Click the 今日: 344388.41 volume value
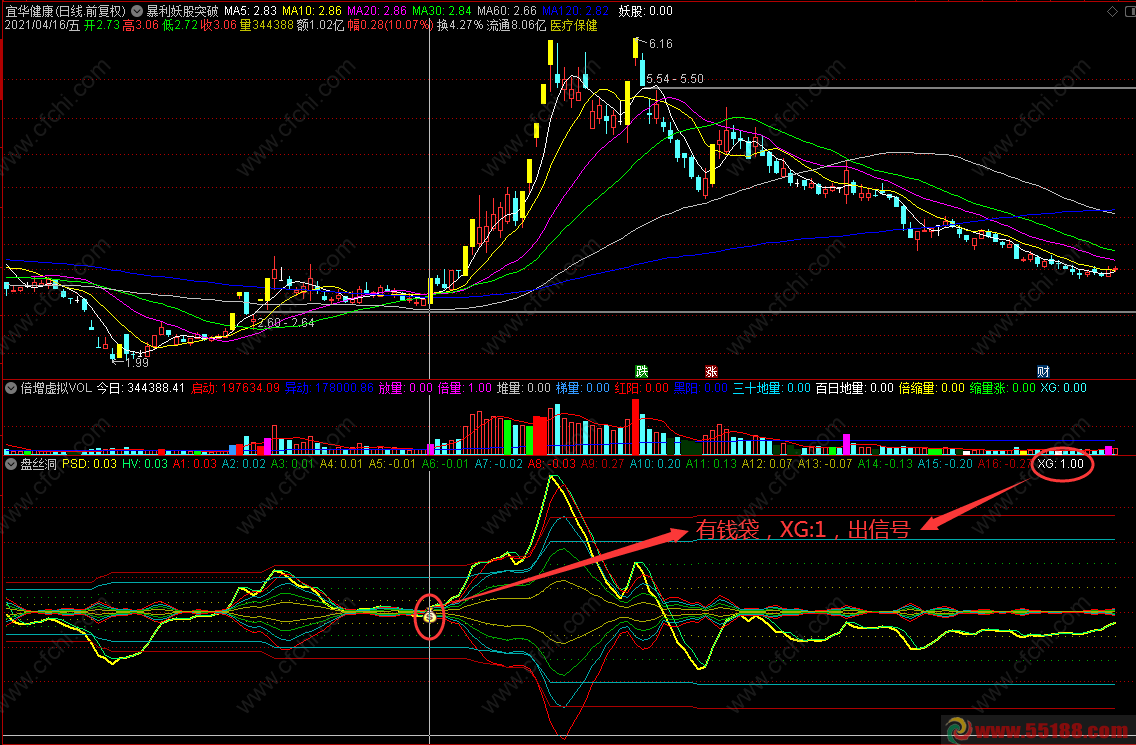The width and height of the screenshot is (1136, 745). click(x=141, y=388)
